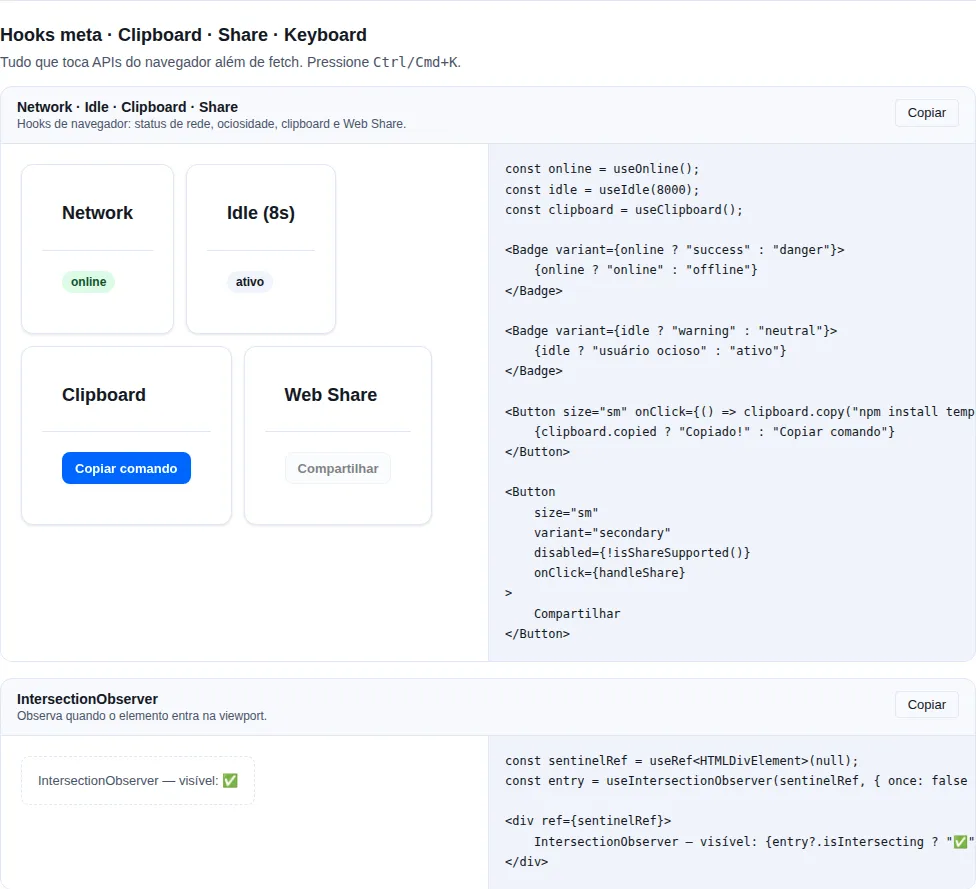This screenshot has width=976, height=889.
Task: Click the green online badge
Action: [88, 281]
